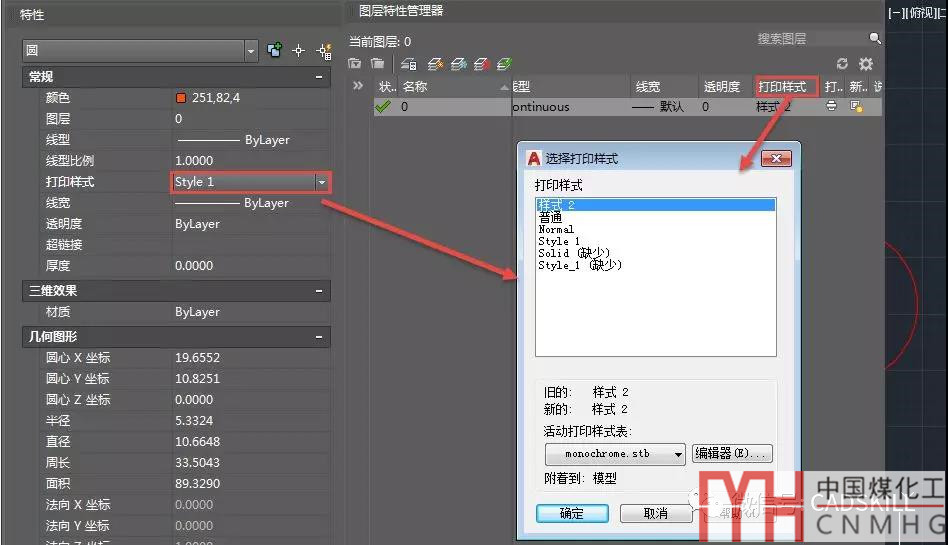Click the 确定 button
This screenshot has width=948, height=545.
tap(572, 513)
